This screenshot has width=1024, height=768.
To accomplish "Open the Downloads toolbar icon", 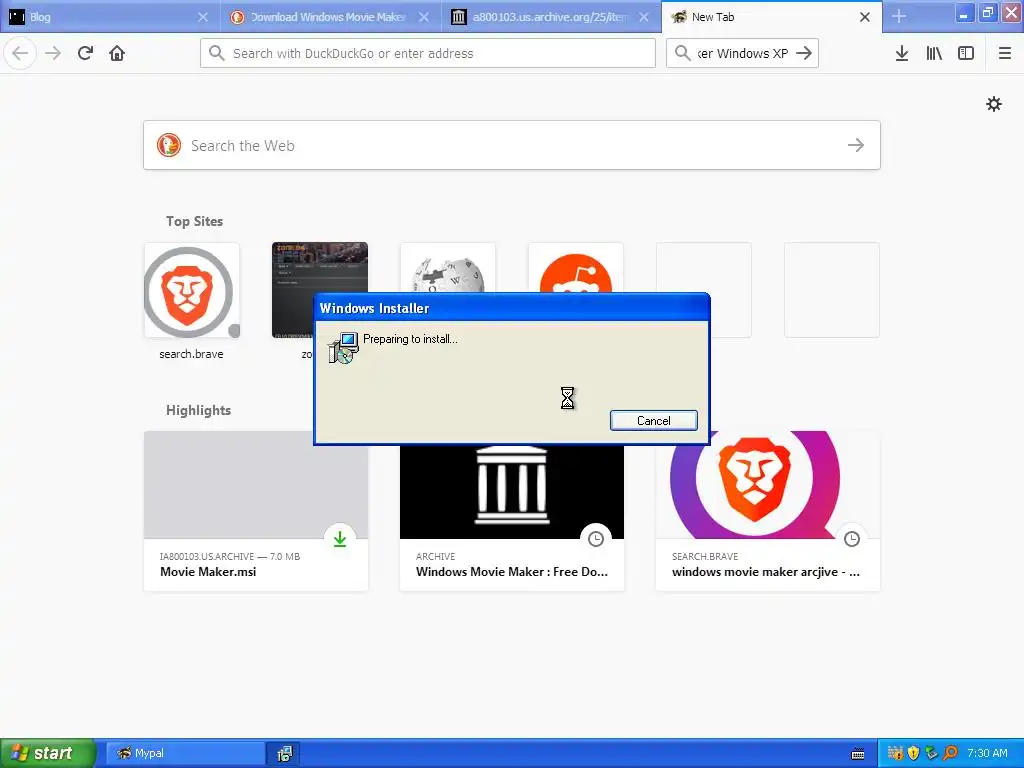I will 902,53.
